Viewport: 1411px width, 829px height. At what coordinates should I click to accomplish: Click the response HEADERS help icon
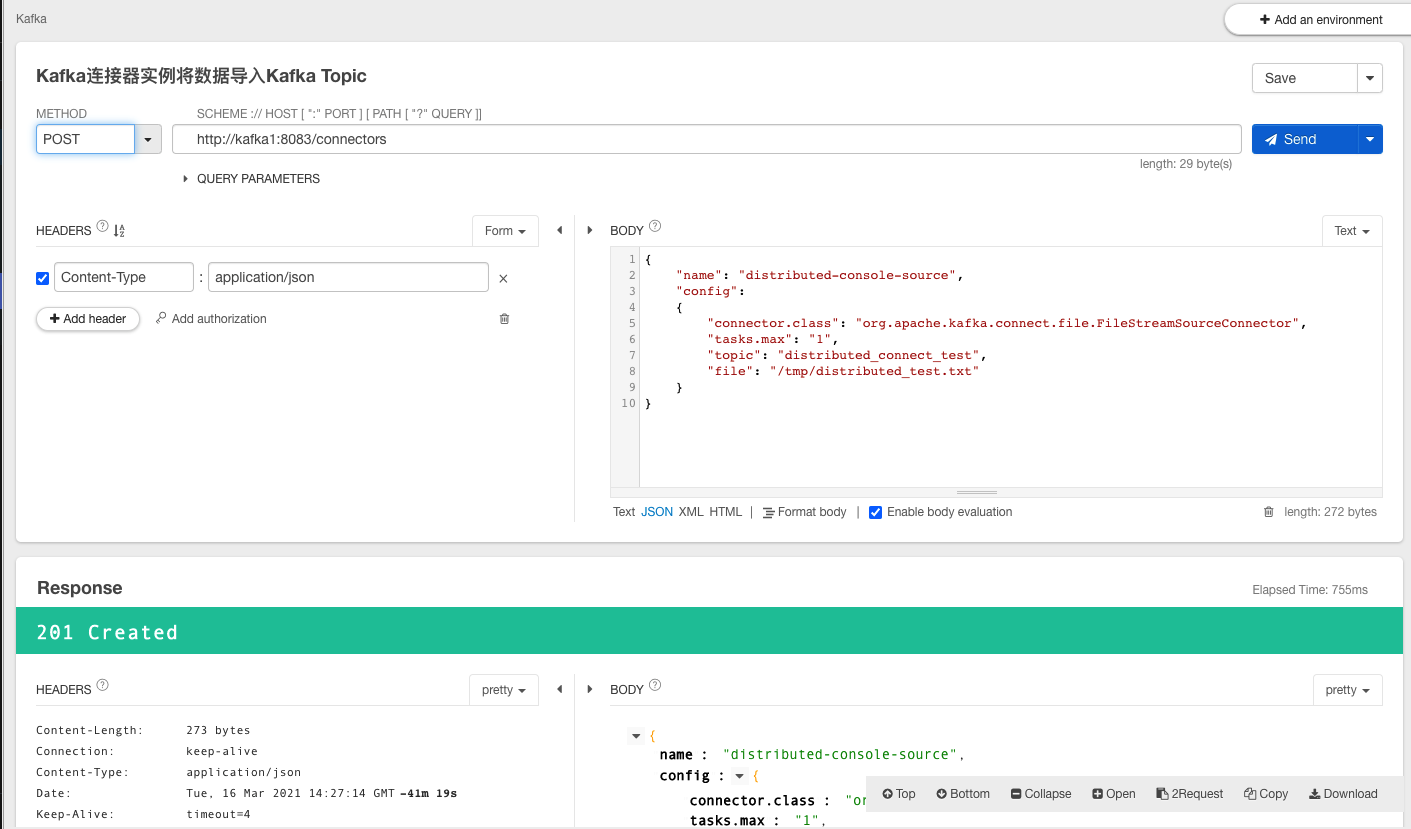click(102, 686)
